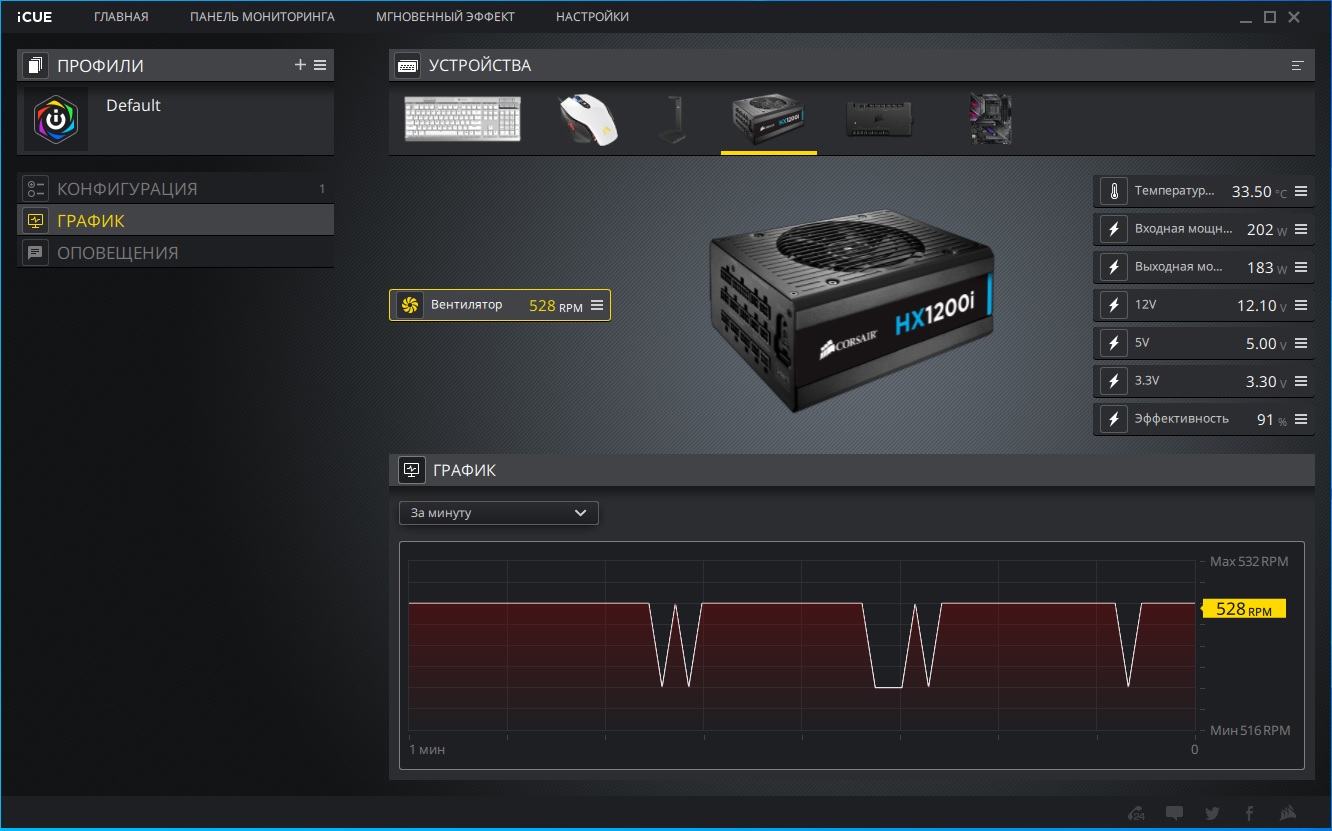
Task: Click the УСТРОЙСТВА keyboard header icon
Action: pyautogui.click(x=408, y=66)
